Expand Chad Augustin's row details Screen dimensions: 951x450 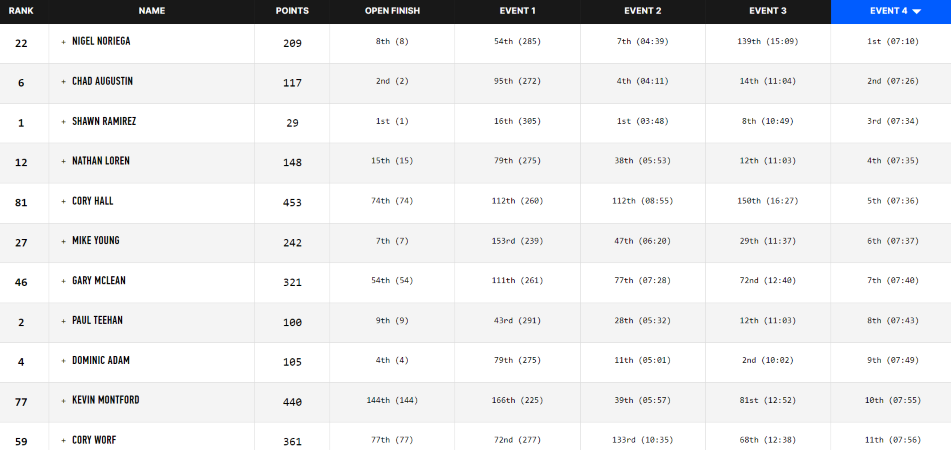tap(64, 82)
